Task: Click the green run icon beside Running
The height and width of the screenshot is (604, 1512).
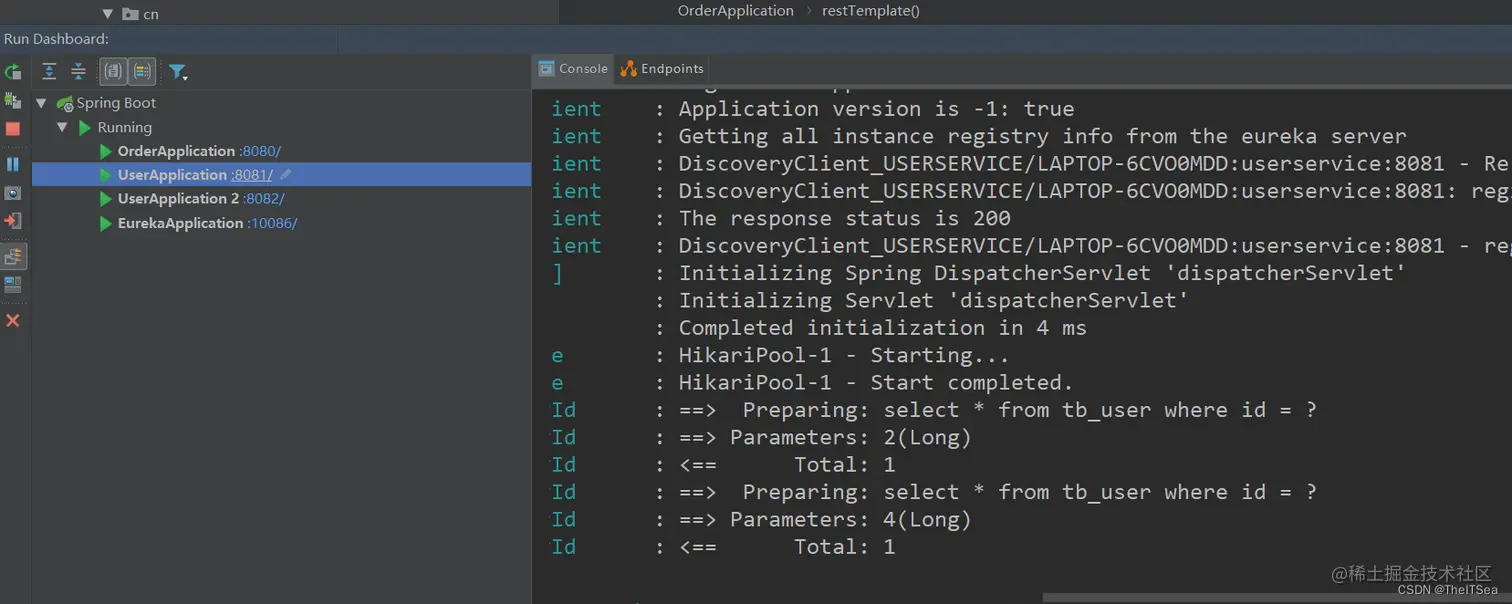Action: pyautogui.click(x=85, y=128)
